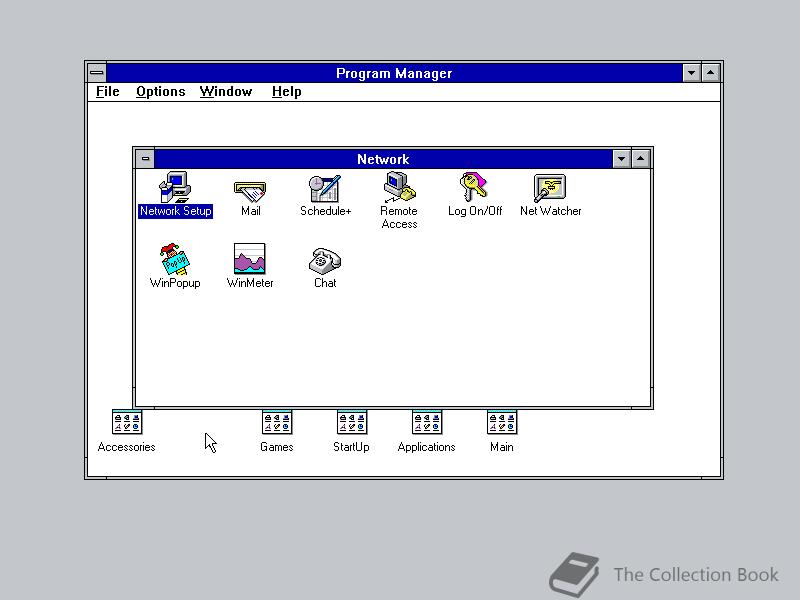Maximize the Network group window

[x=640, y=159]
